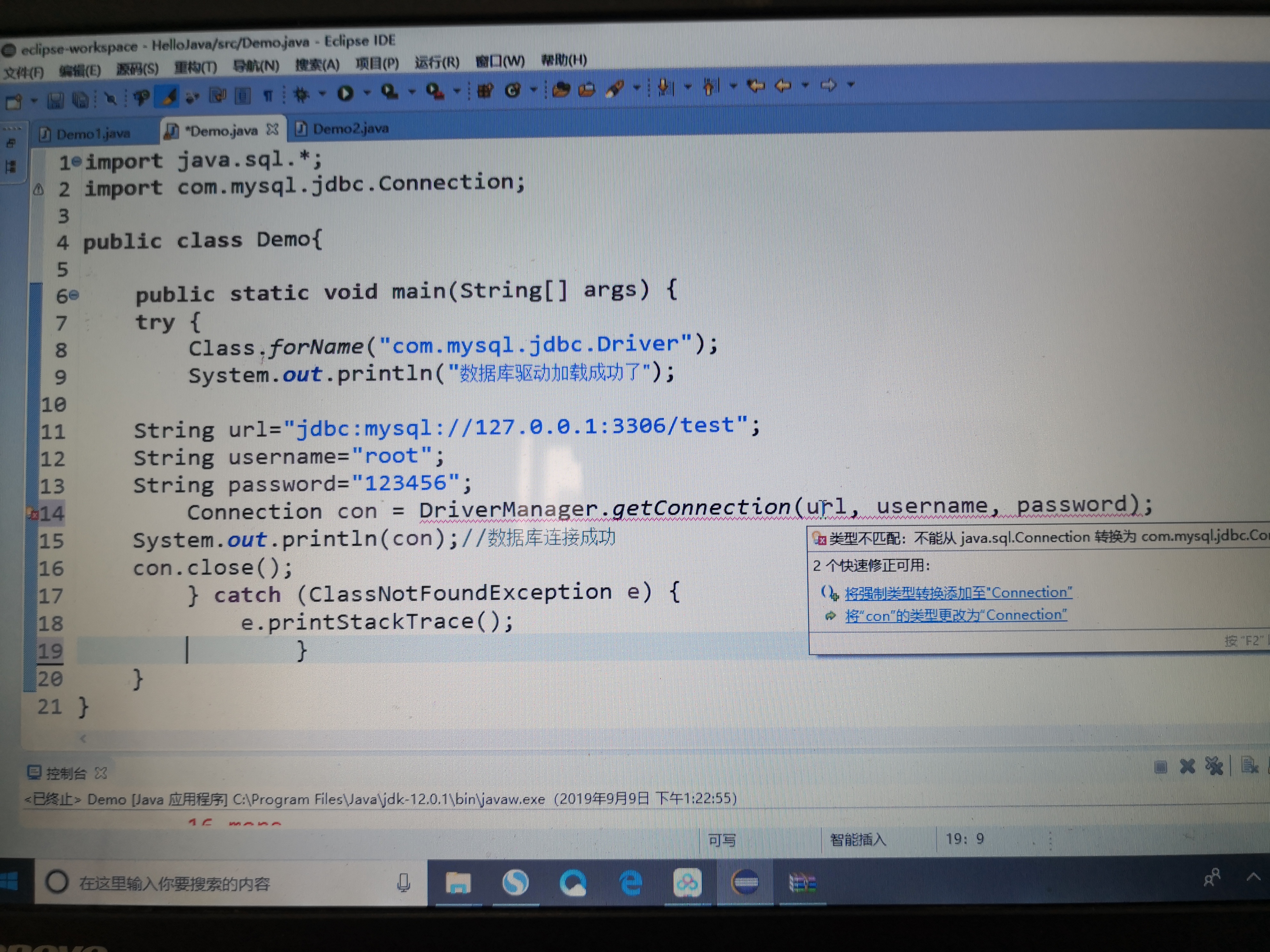Click console Remove Launch X icon
The image size is (1270, 952).
[x=1187, y=767]
